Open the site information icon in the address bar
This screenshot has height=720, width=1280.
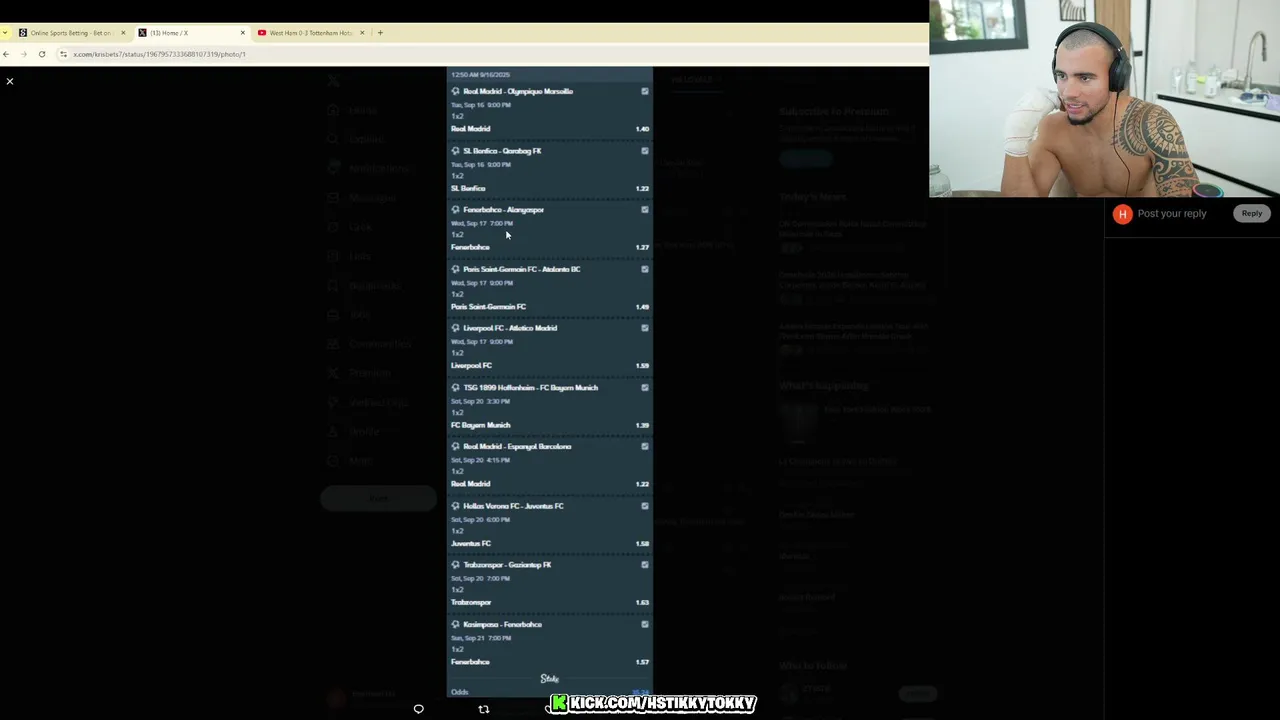(x=63, y=54)
